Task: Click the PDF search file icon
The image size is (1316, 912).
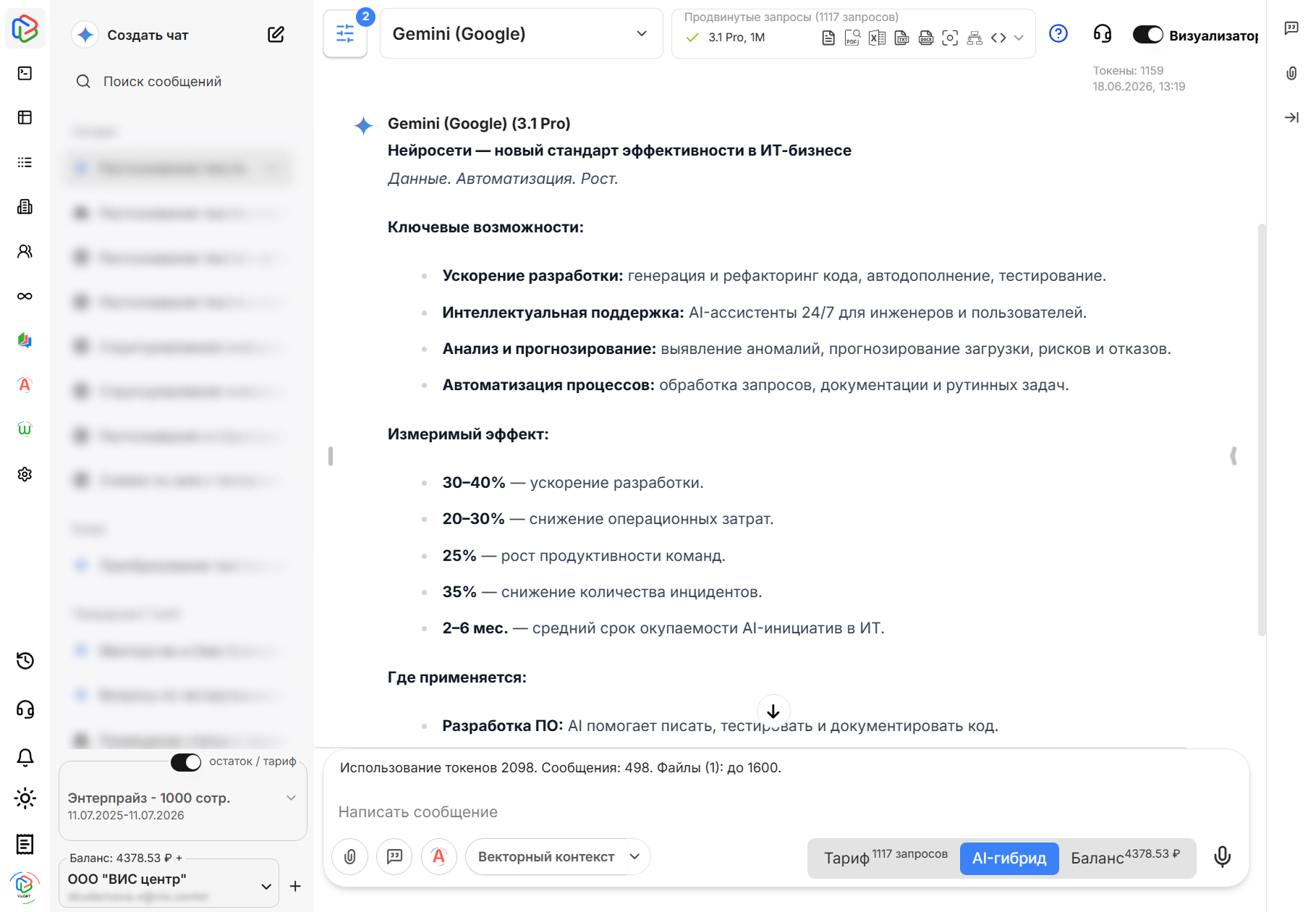Action: click(852, 38)
